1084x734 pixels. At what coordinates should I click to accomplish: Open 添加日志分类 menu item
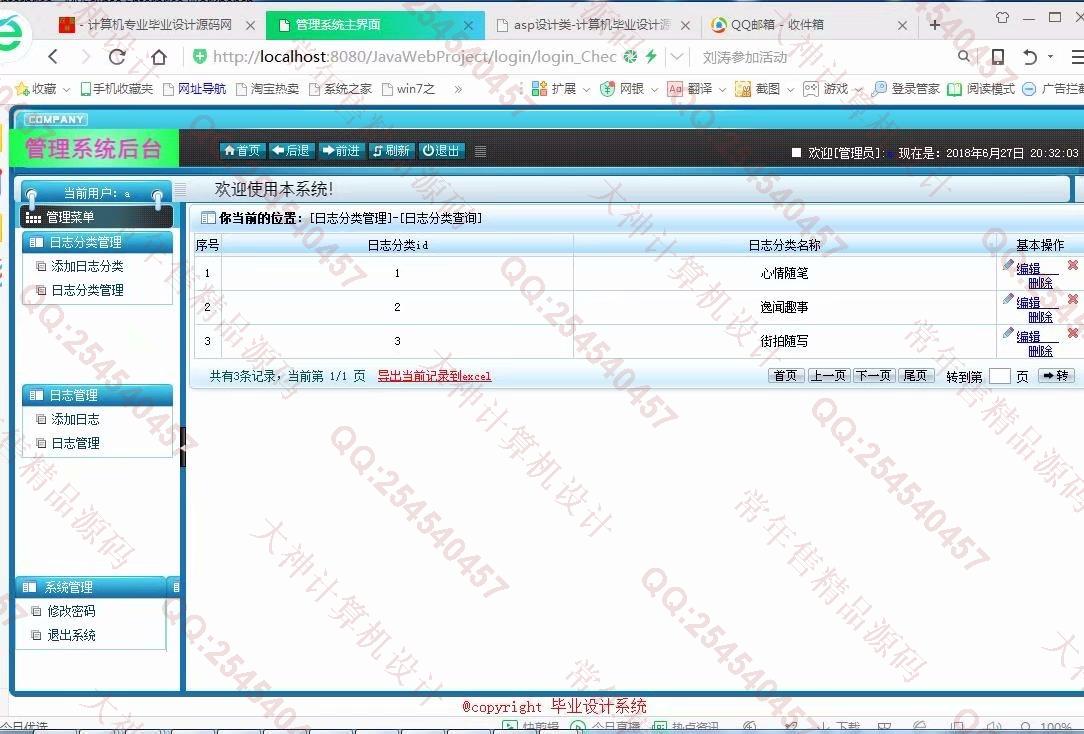87,266
